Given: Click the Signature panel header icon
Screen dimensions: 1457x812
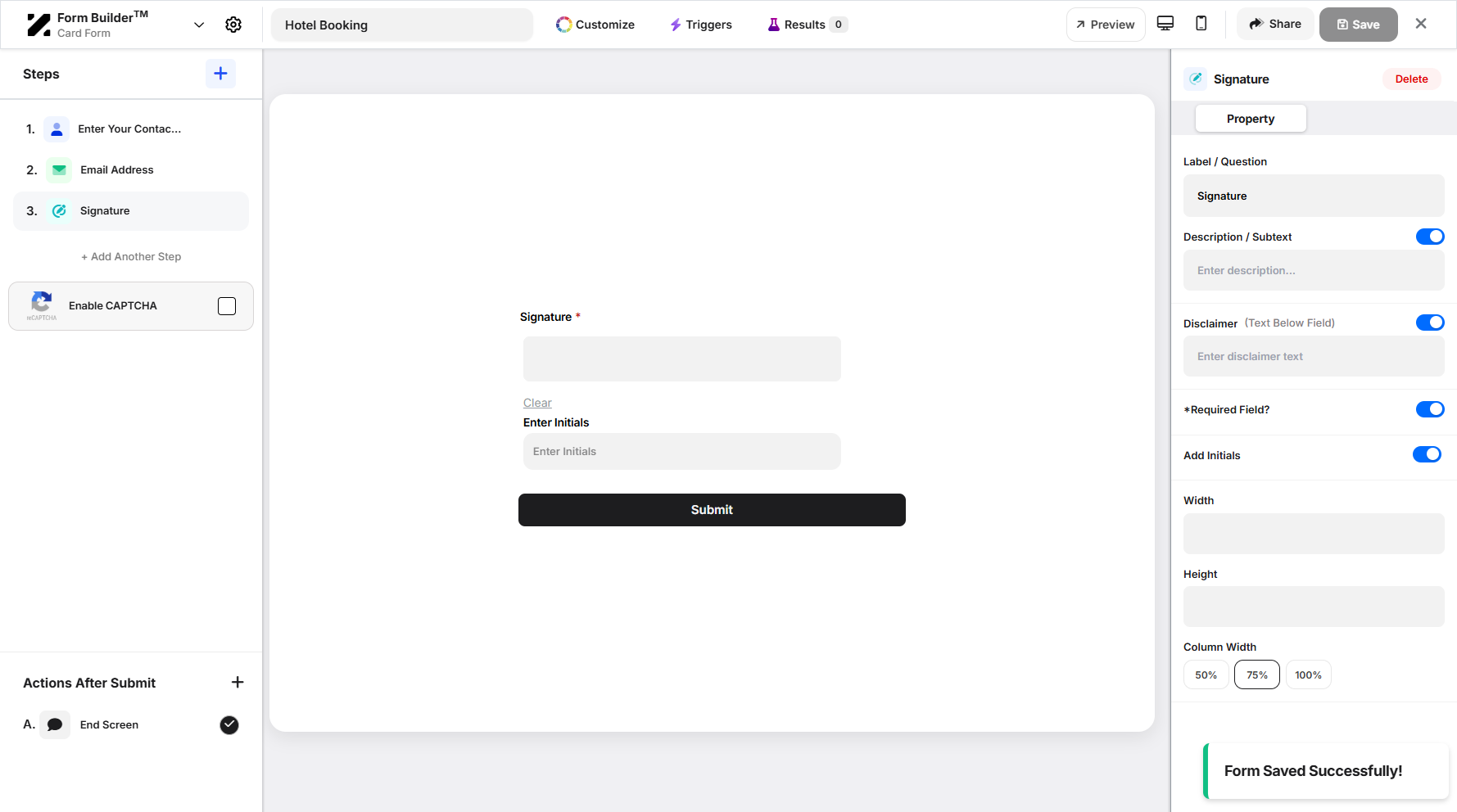Looking at the screenshot, I should click(x=1196, y=79).
